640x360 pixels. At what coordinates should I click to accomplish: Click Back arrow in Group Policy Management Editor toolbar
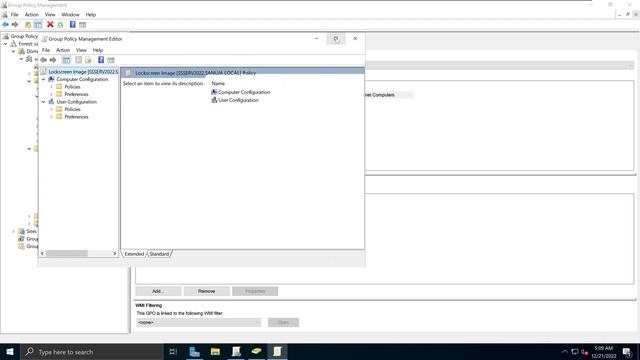pyautogui.click(x=44, y=60)
